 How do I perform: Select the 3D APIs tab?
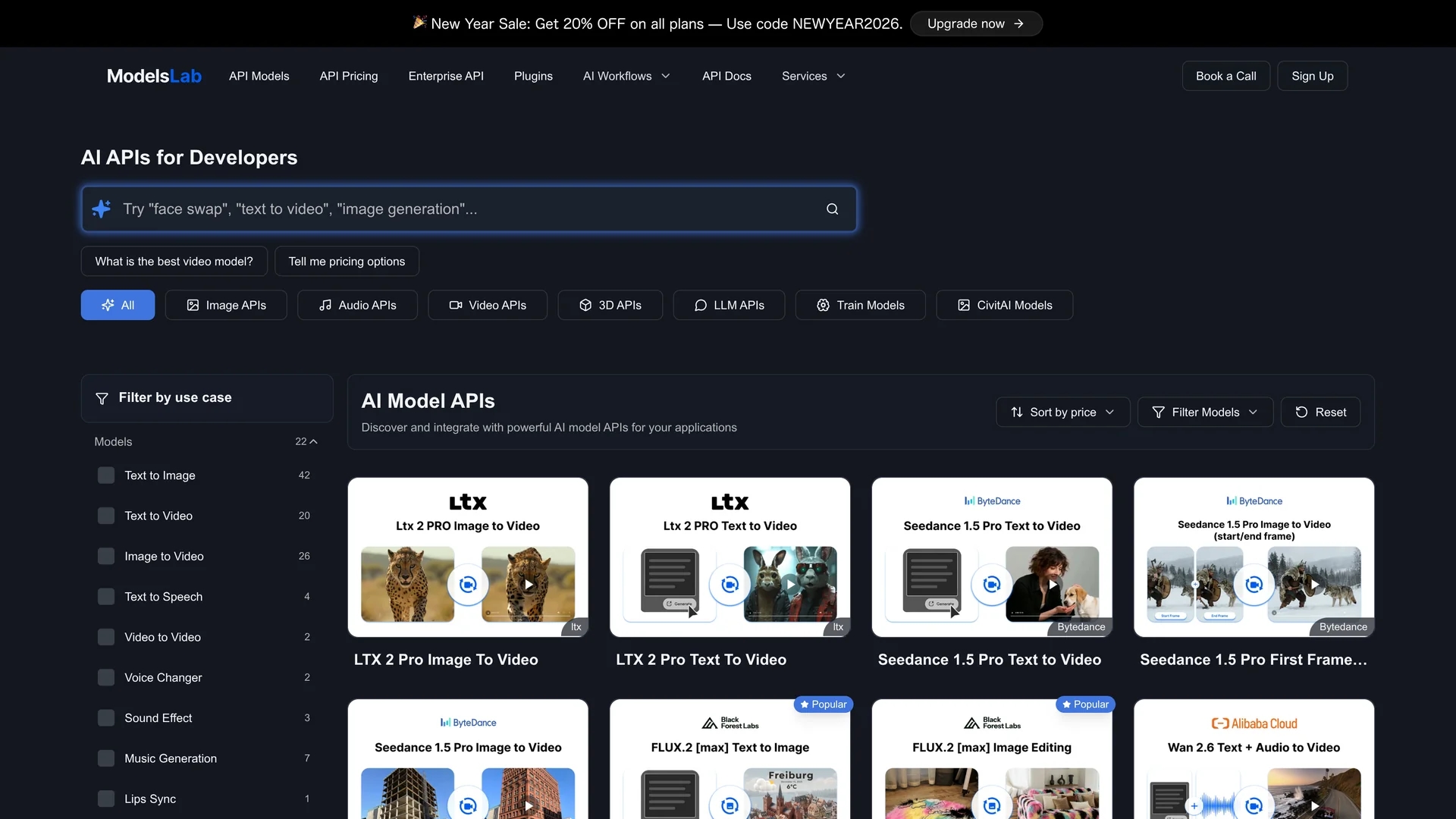(610, 305)
